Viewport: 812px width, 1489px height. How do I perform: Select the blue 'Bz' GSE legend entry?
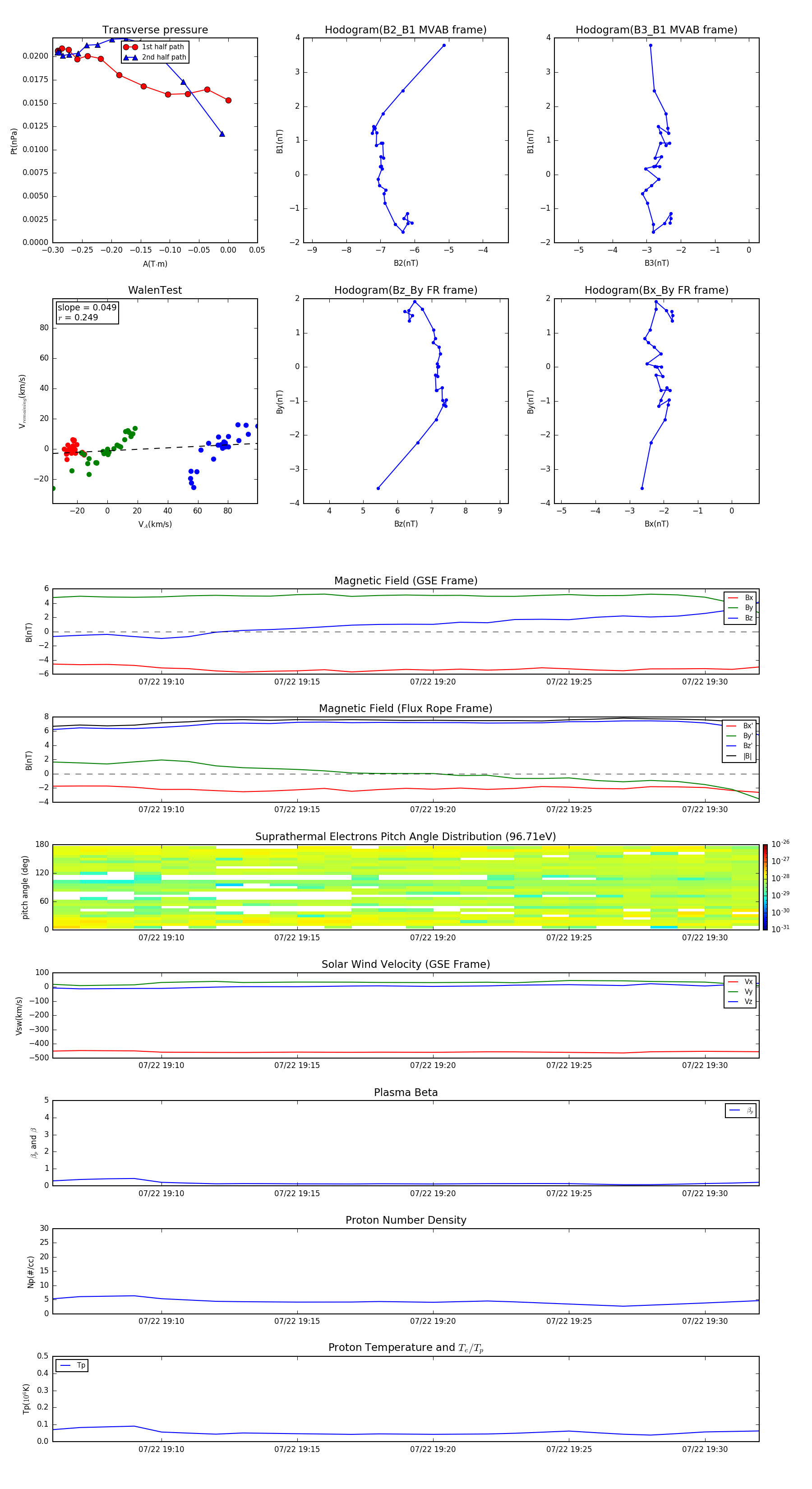(740, 618)
